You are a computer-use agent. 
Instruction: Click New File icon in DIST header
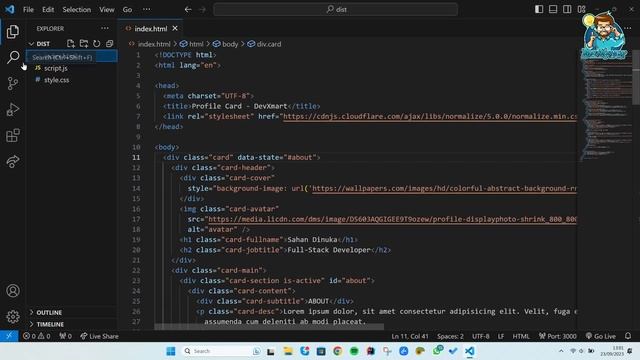(71, 44)
